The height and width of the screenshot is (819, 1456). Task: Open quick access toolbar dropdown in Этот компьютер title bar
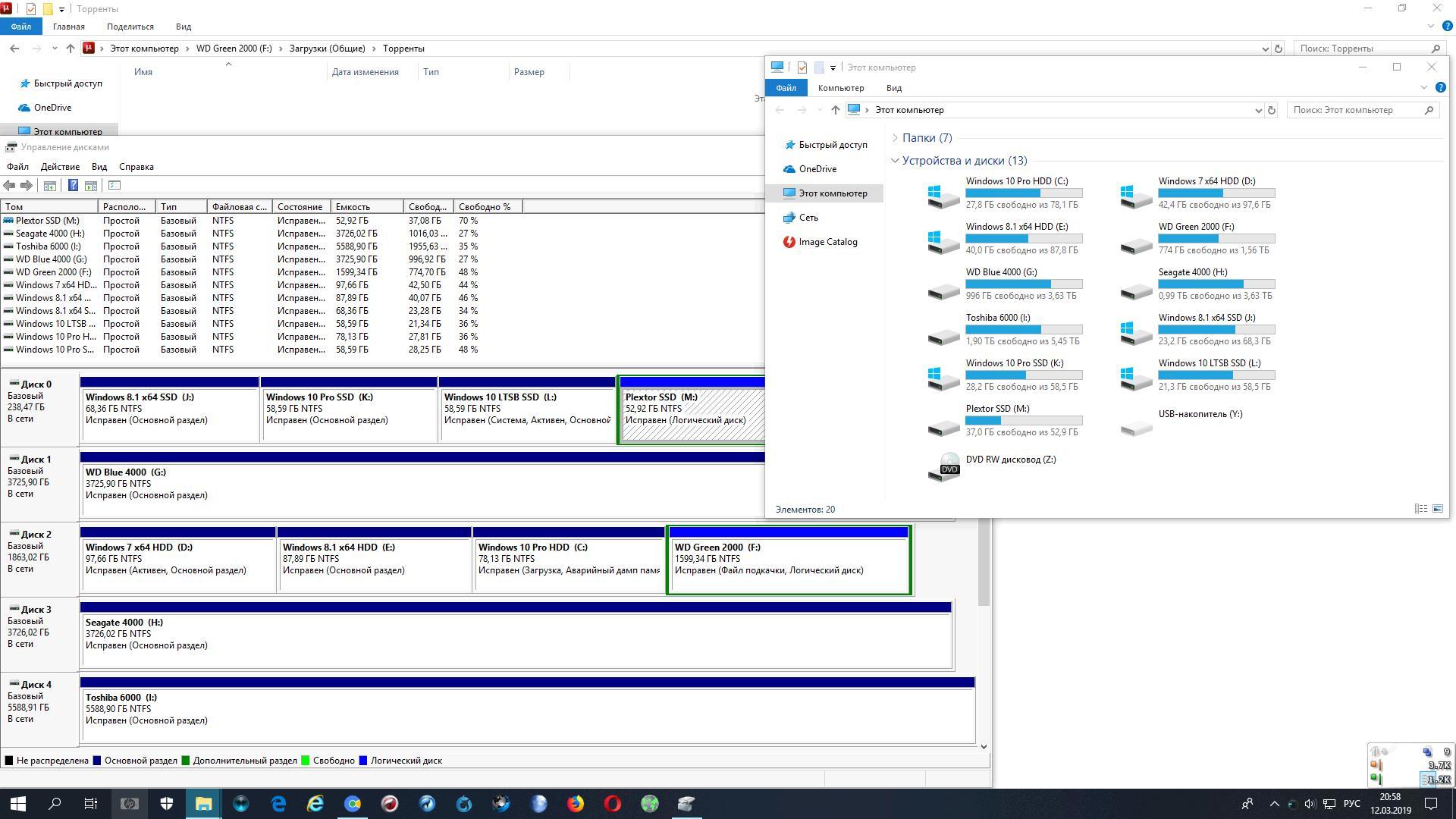click(833, 67)
